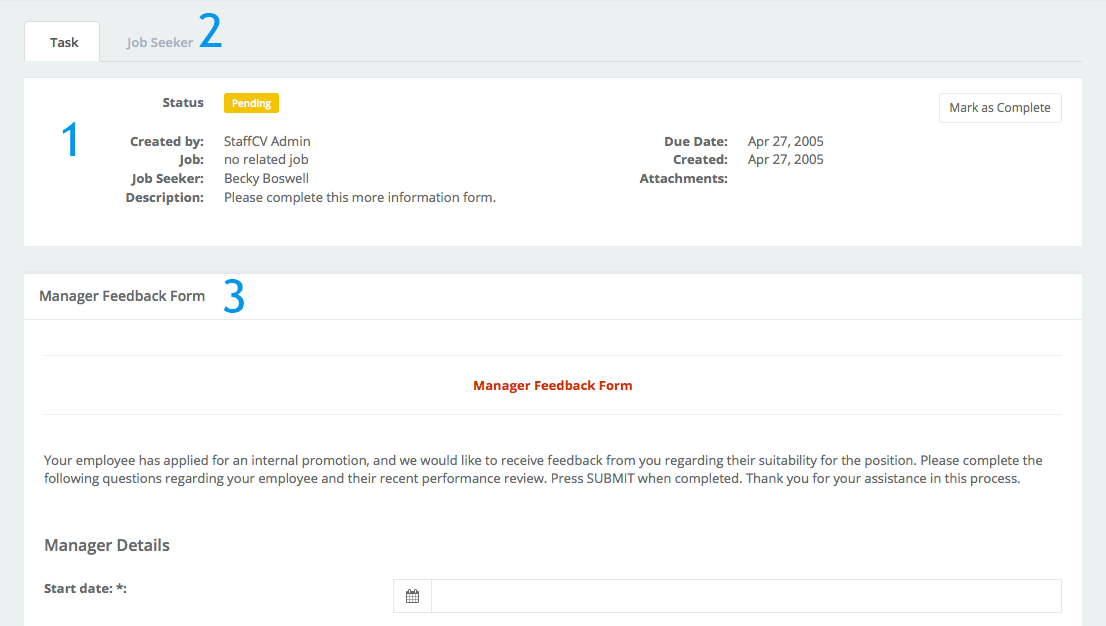Open the Start date calendar picker icon
The image size is (1106, 626).
point(412,596)
